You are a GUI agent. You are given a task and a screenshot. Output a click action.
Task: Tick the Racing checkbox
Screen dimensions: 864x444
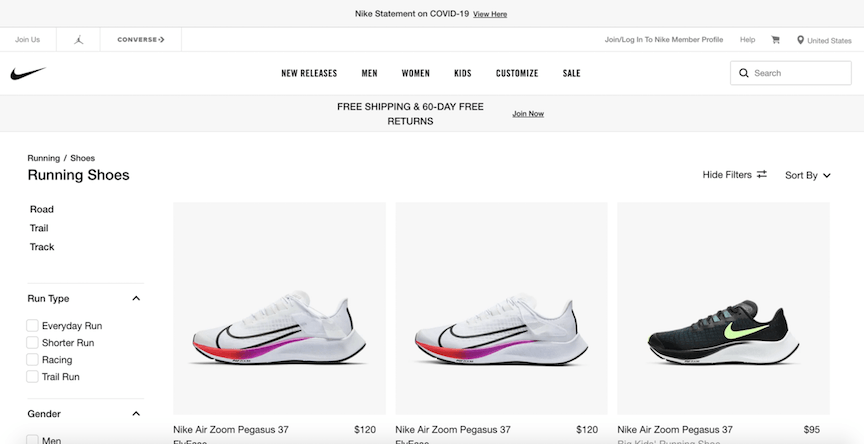pos(33,360)
